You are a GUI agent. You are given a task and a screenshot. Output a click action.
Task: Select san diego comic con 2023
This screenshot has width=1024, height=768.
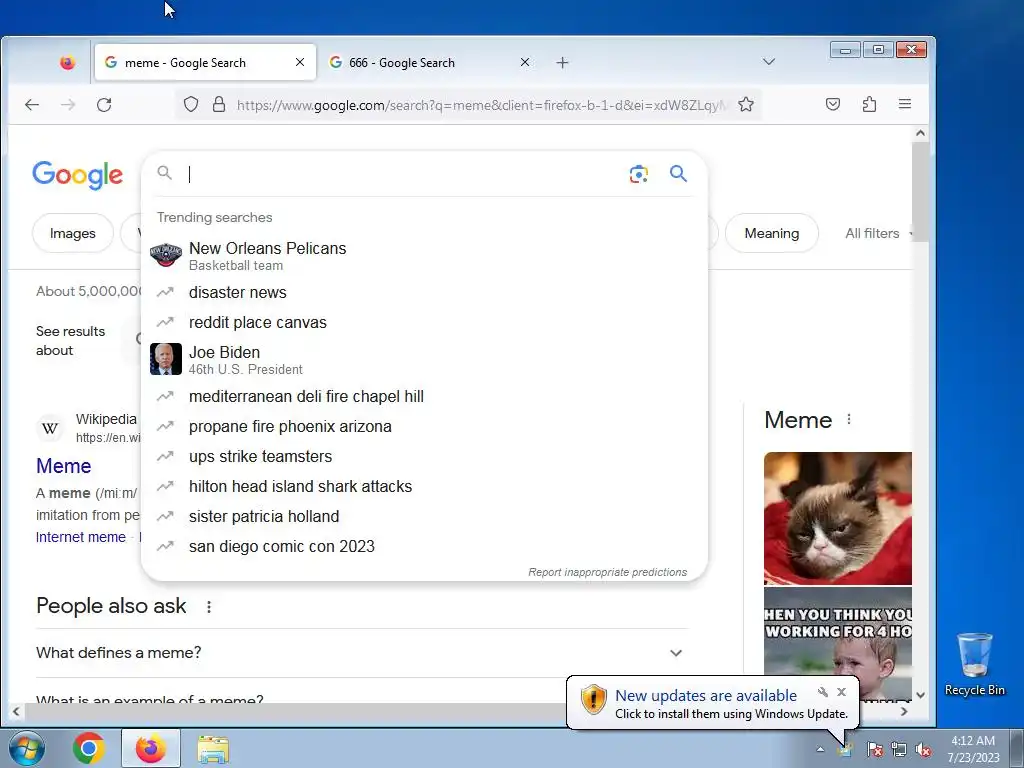pos(424,547)
